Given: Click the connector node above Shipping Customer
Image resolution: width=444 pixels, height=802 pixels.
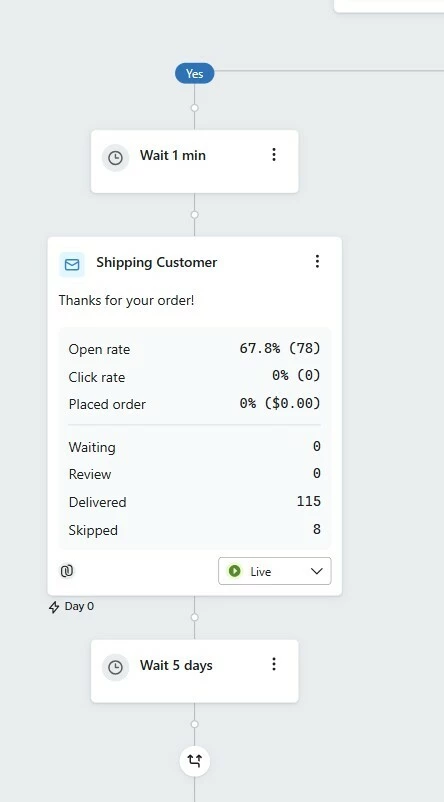Looking at the screenshot, I should (x=194, y=215).
